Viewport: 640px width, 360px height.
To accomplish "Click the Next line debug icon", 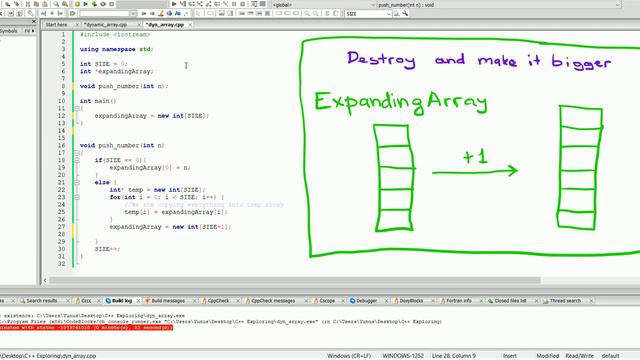I will [191, 4].
